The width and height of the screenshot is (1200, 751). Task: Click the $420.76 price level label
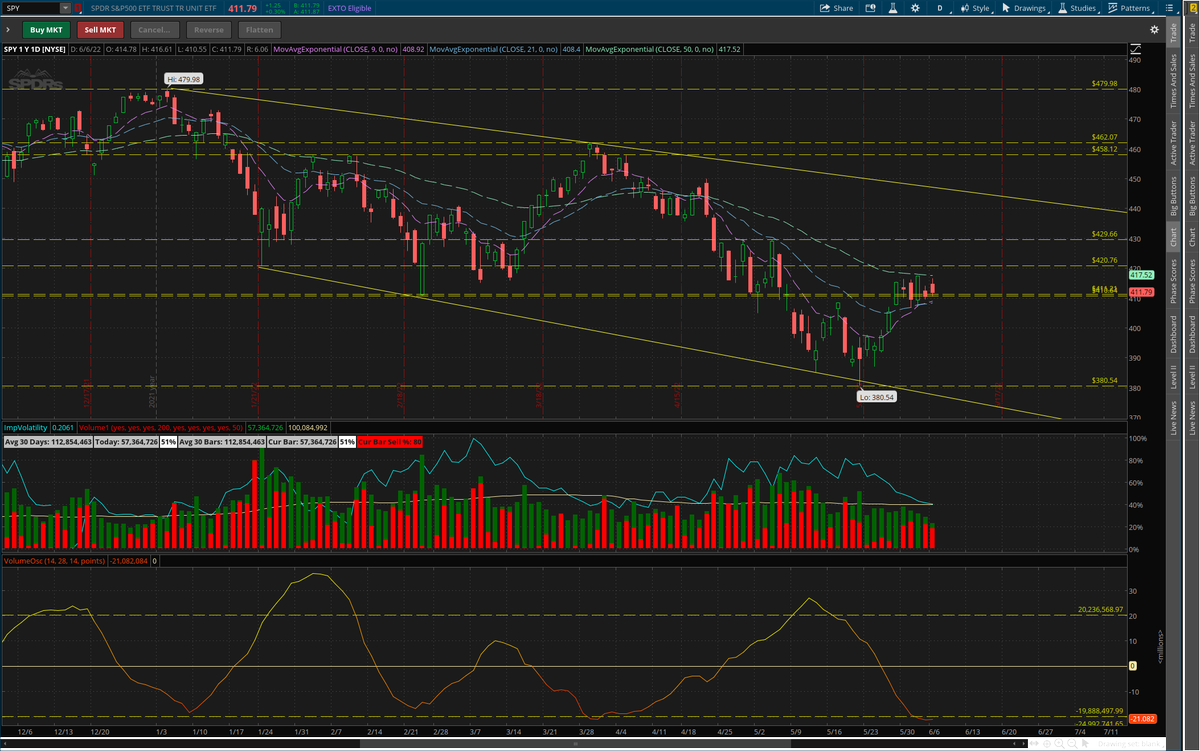(x=1104, y=260)
